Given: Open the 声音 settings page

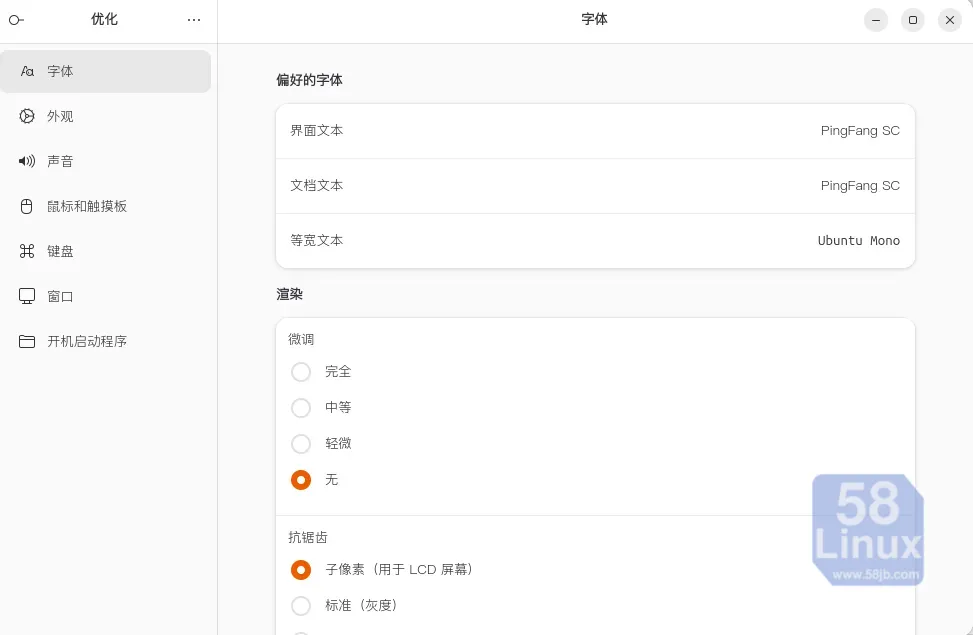Looking at the screenshot, I should click(x=105, y=161).
